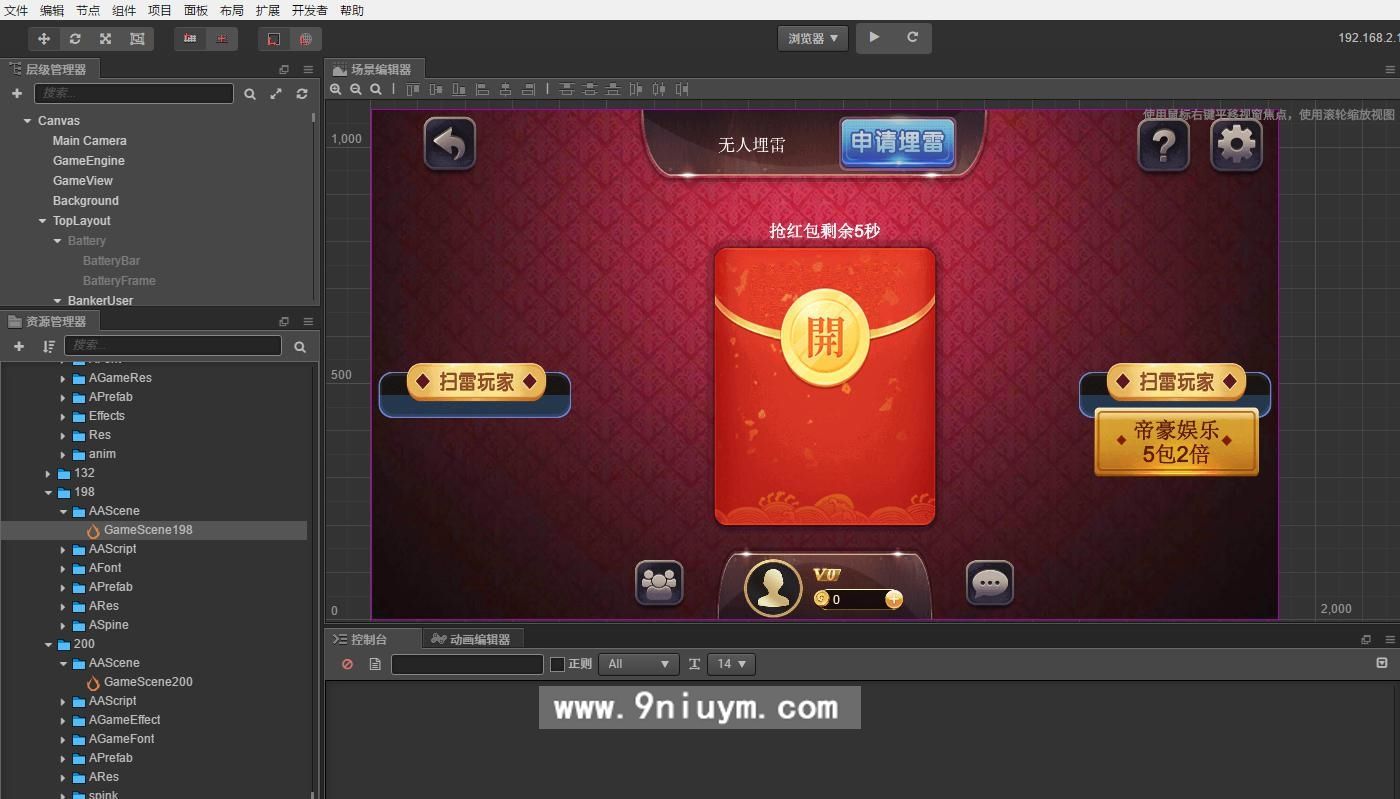
Task: Select the Rotate transform tool
Action: tap(74, 38)
